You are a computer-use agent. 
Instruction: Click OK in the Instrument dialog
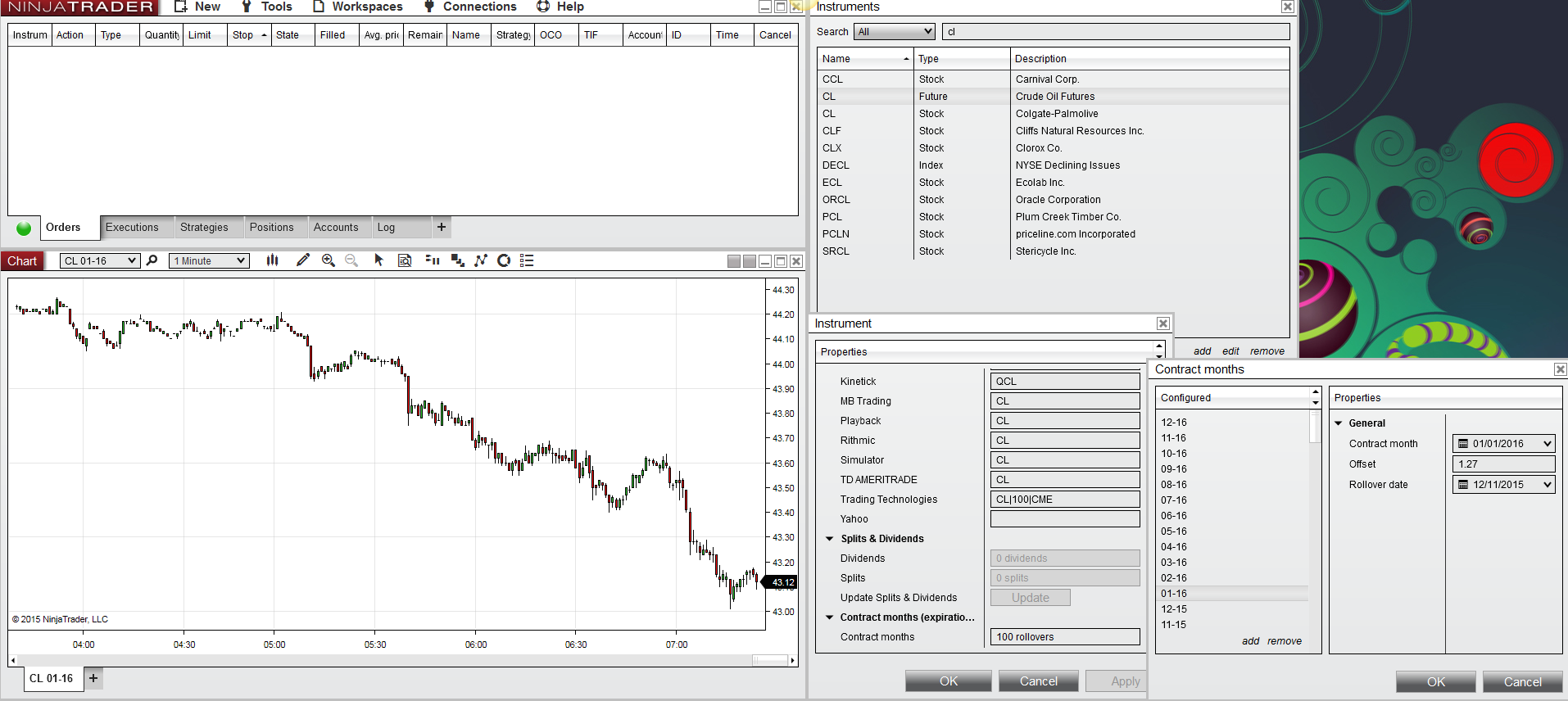[949, 681]
